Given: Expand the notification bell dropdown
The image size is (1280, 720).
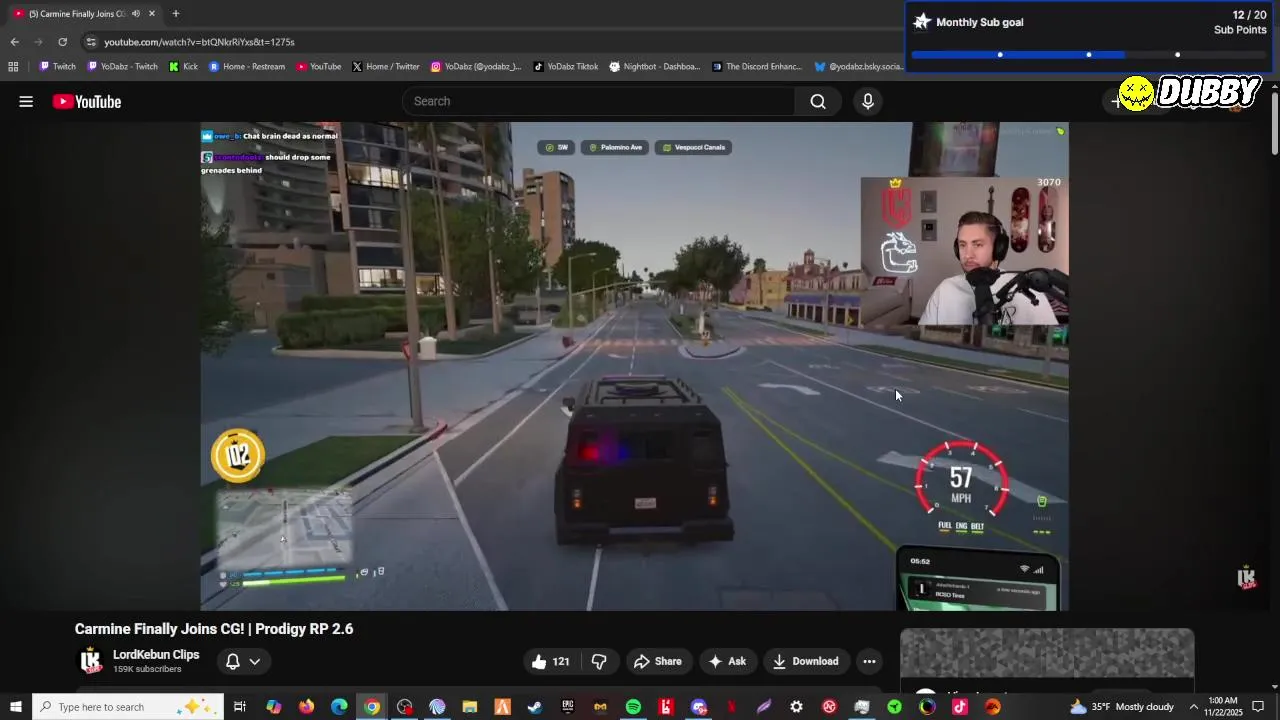Looking at the screenshot, I should (243, 661).
